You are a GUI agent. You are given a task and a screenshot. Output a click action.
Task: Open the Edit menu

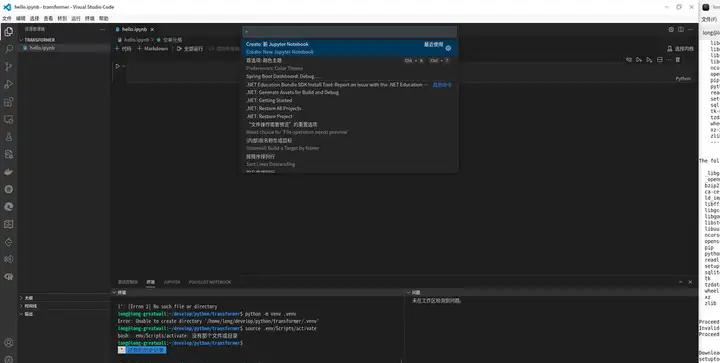21,18
